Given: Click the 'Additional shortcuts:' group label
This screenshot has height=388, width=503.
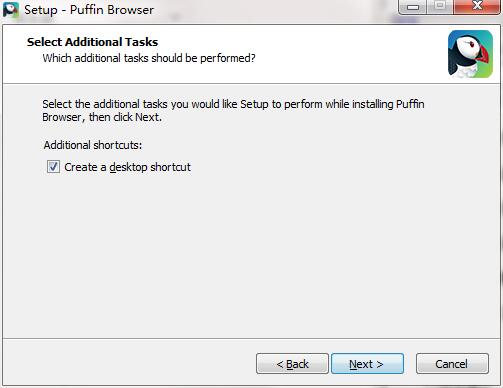Looking at the screenshot, I should point(93,145).
